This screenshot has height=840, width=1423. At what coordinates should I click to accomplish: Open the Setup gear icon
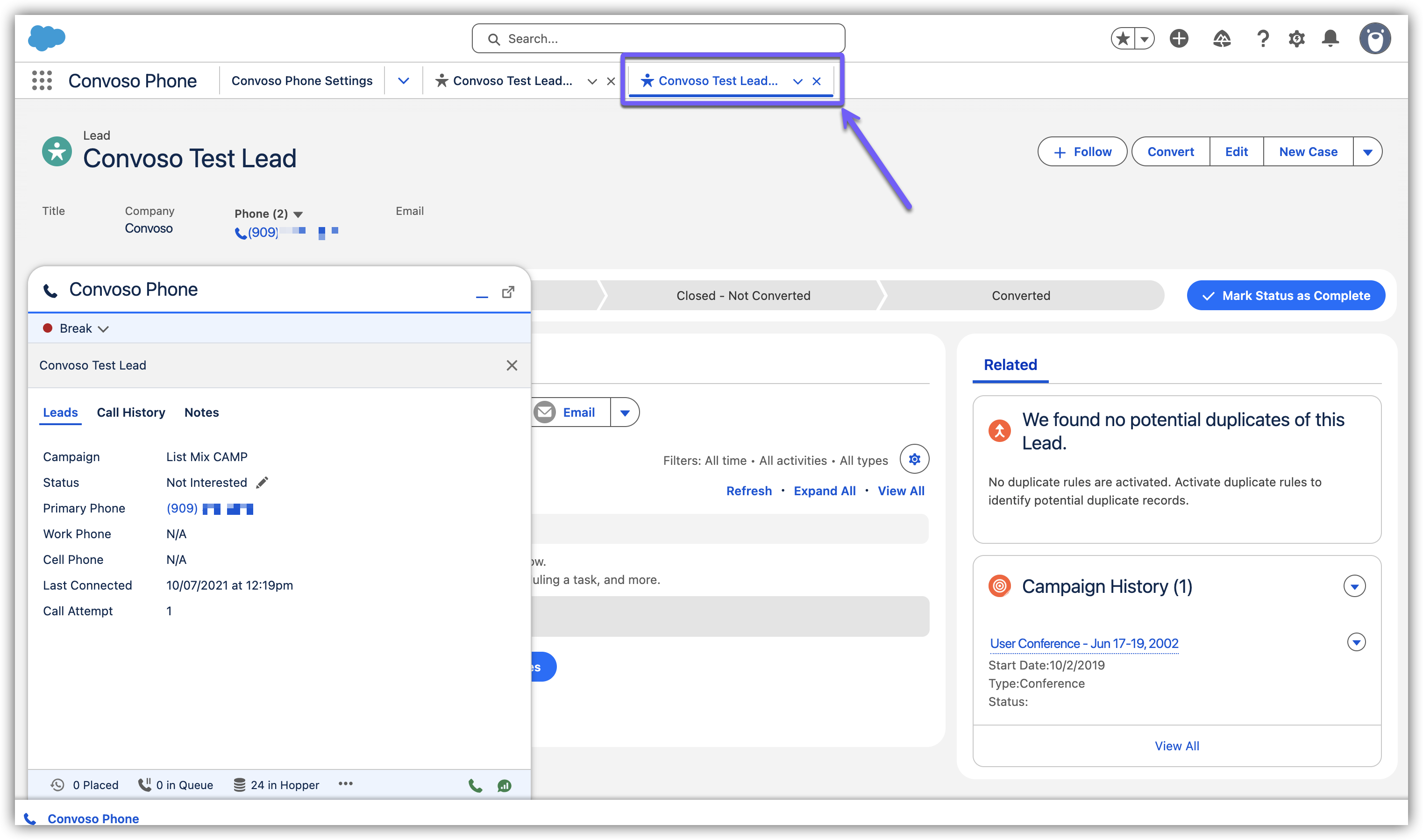pyautogui.click(x=1296, y=38)
